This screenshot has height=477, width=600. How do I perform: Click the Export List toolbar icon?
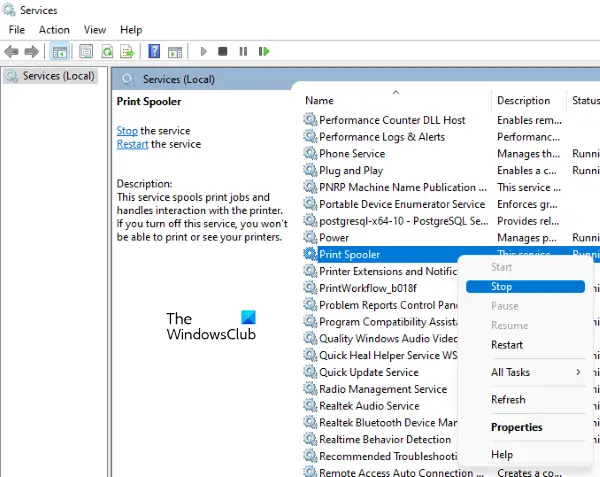[127, 51]
